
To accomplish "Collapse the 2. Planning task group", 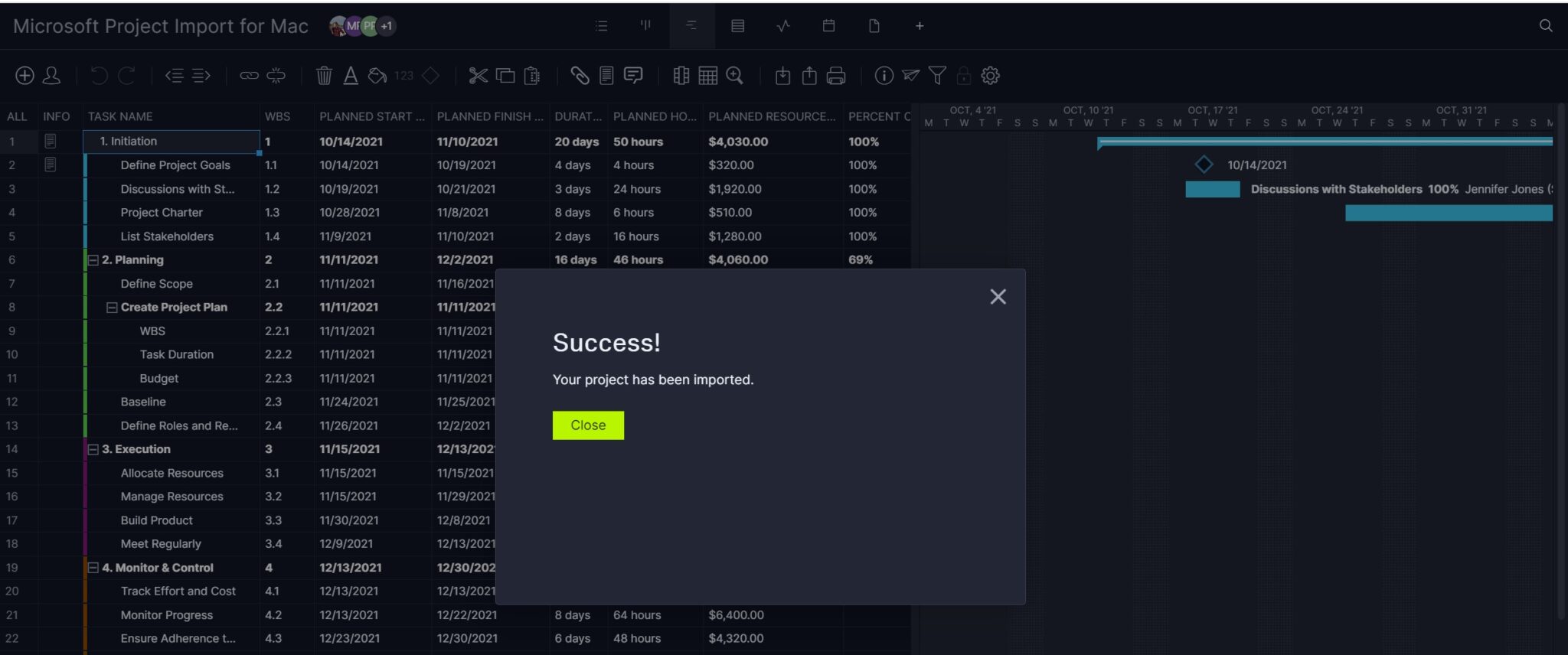I will 93,260.
